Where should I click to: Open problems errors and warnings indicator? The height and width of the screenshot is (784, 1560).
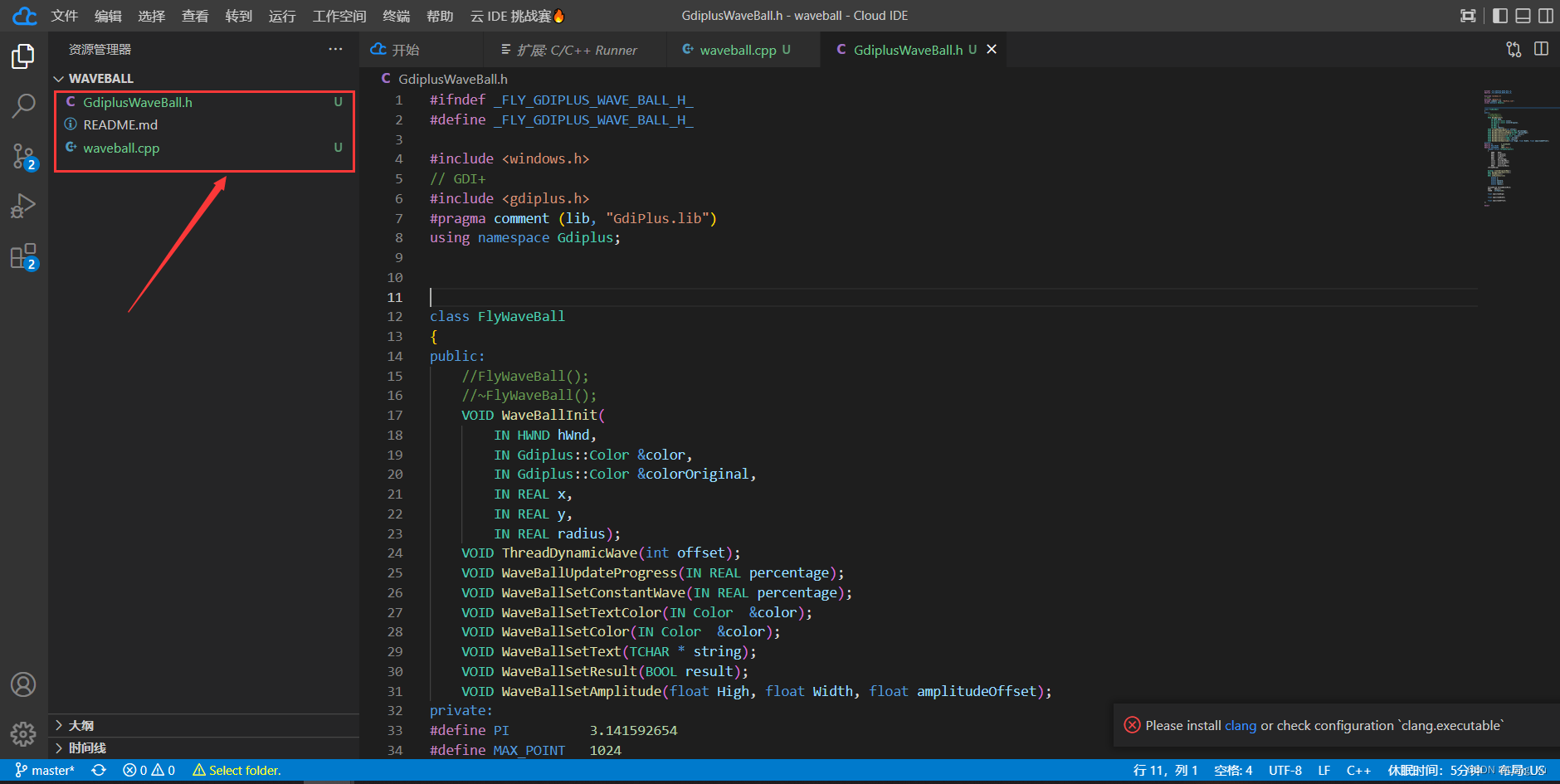(149, 771)
